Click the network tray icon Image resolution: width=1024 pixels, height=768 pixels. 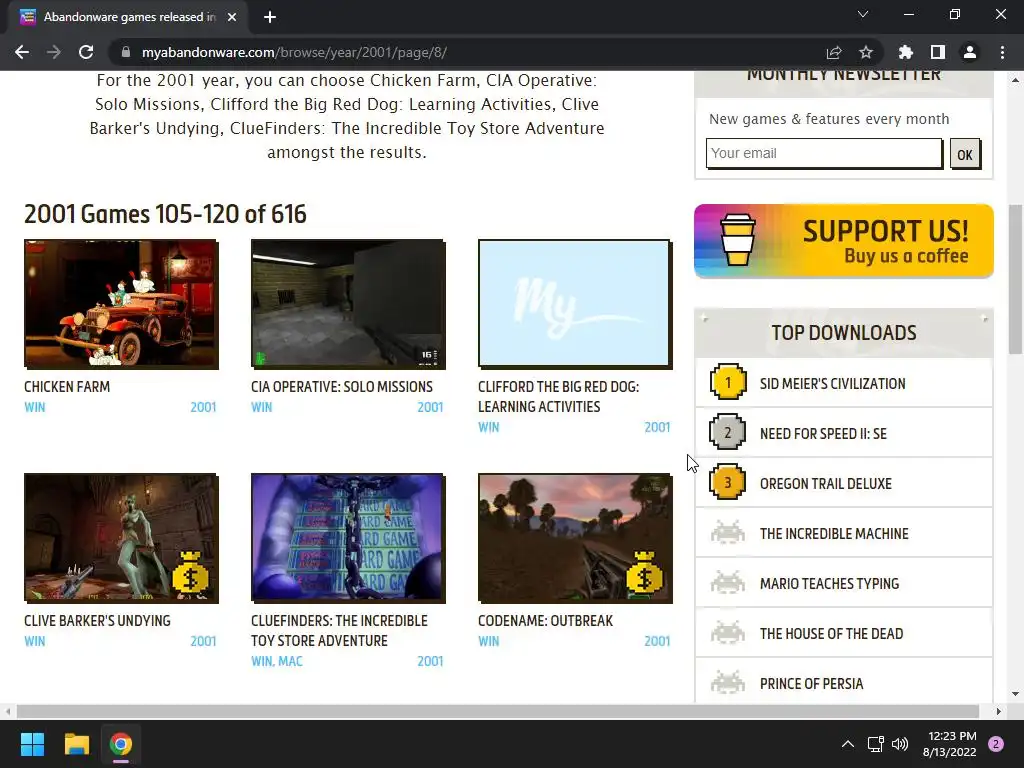pos(875,744)
